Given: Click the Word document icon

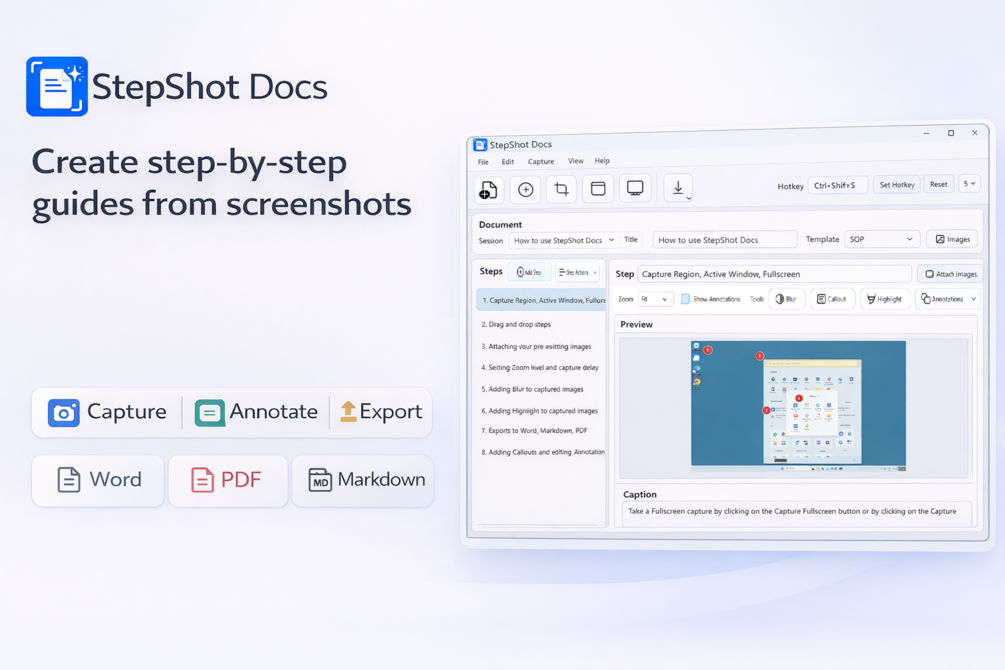Looking at the screenshot, I should (69, 480).
